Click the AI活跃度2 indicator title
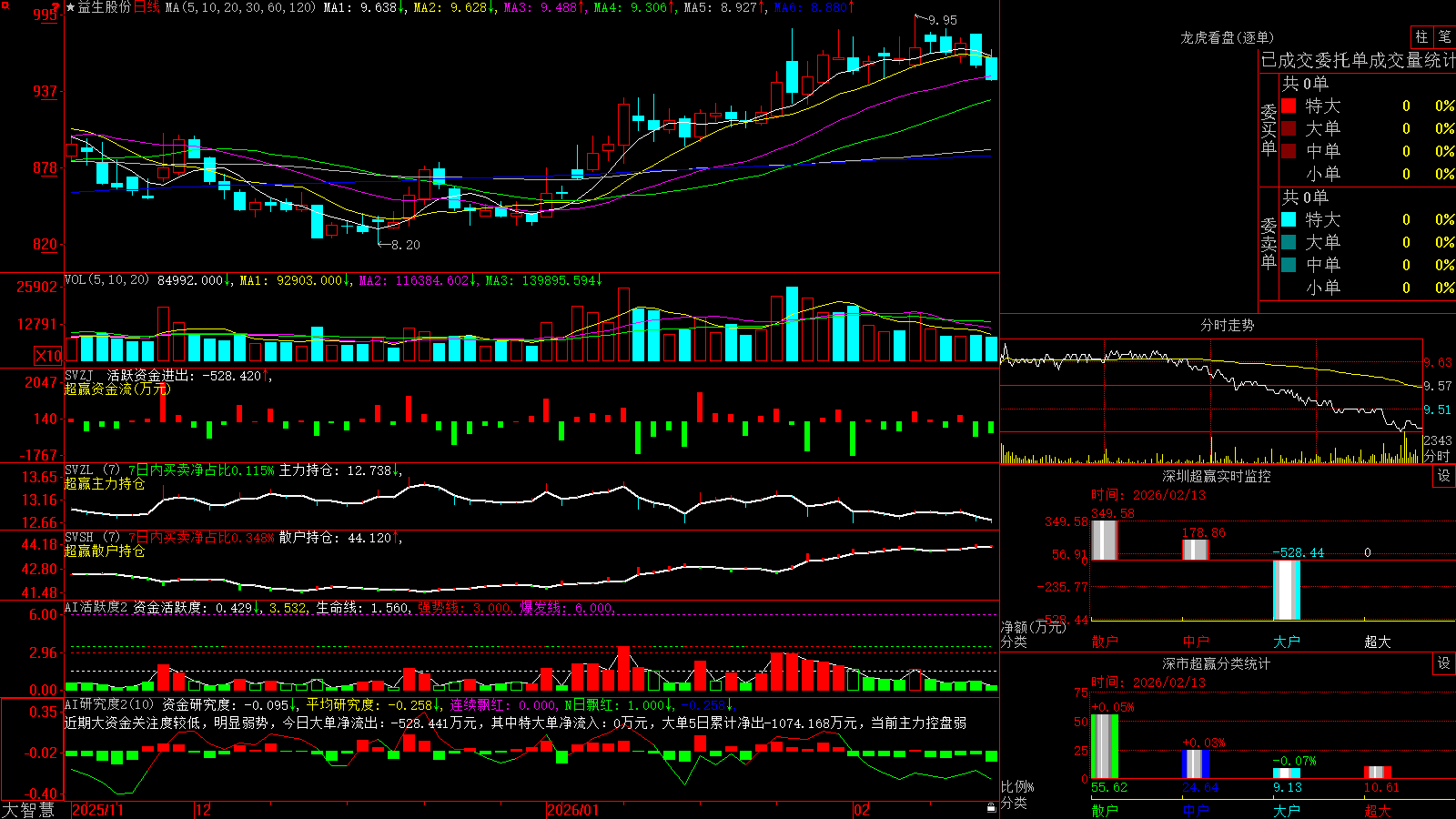The width and height of the screenshot is (1456, 819). coord(96,607)
